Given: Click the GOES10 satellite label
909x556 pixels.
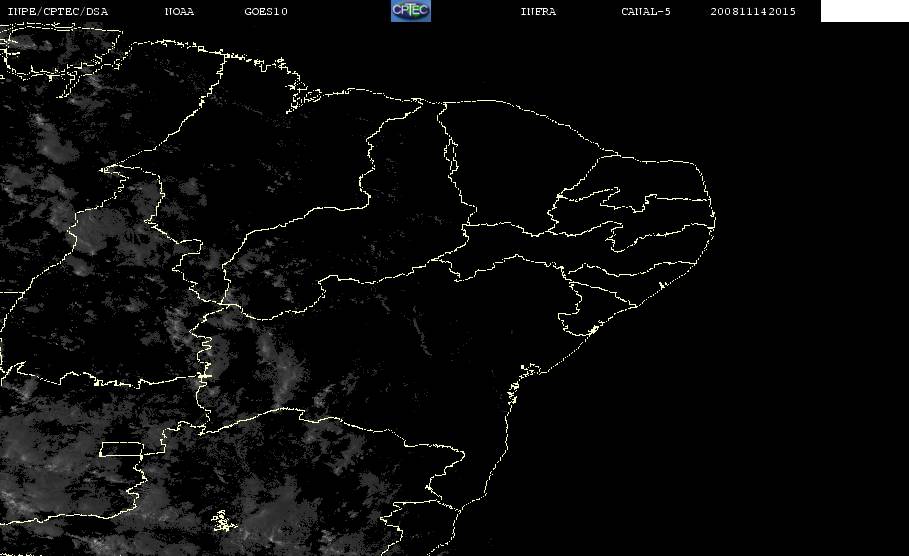Looking at the screenshot, I should pos(266,11).
